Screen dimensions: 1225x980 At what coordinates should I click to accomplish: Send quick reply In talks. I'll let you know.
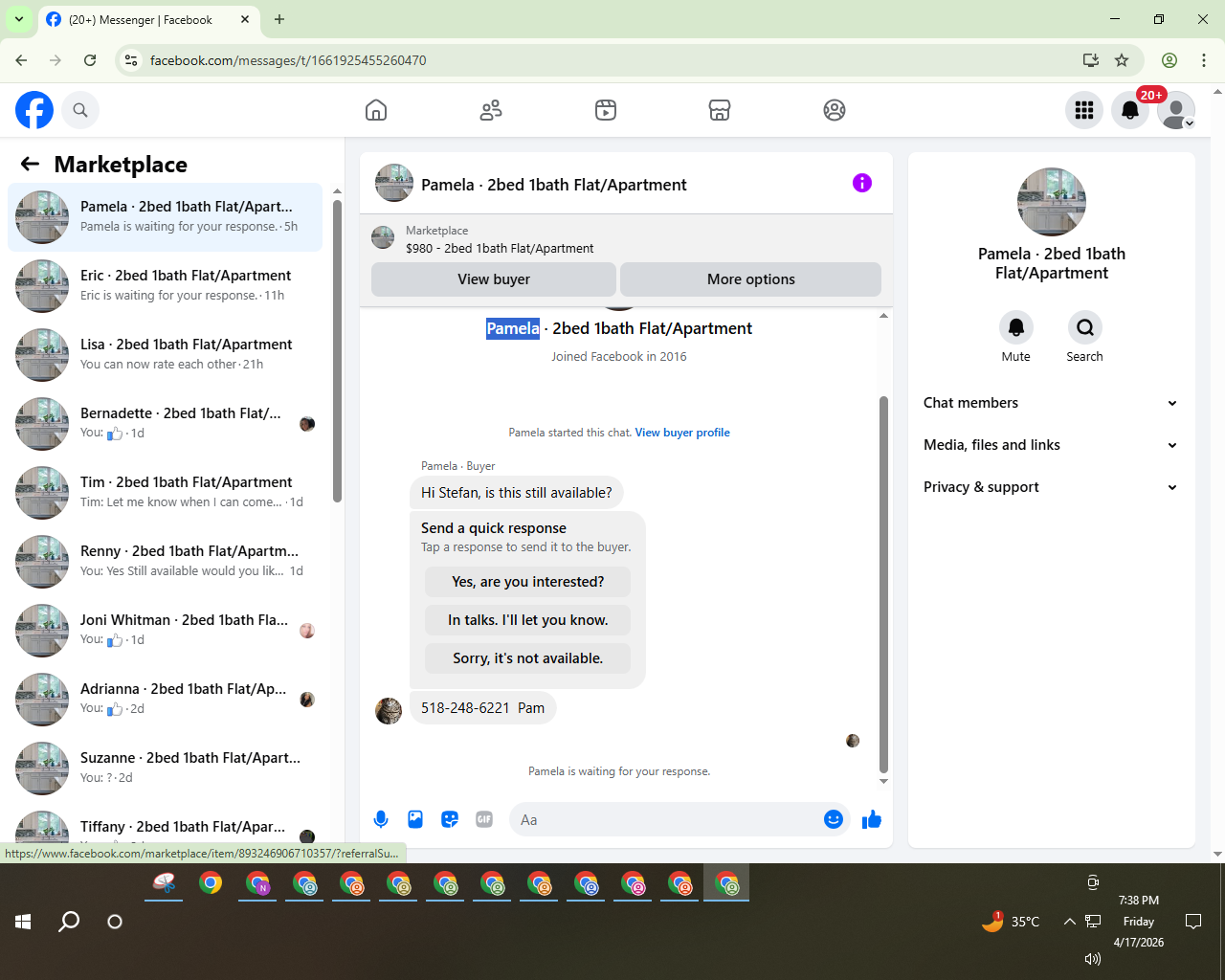click(x=527, y=620)
